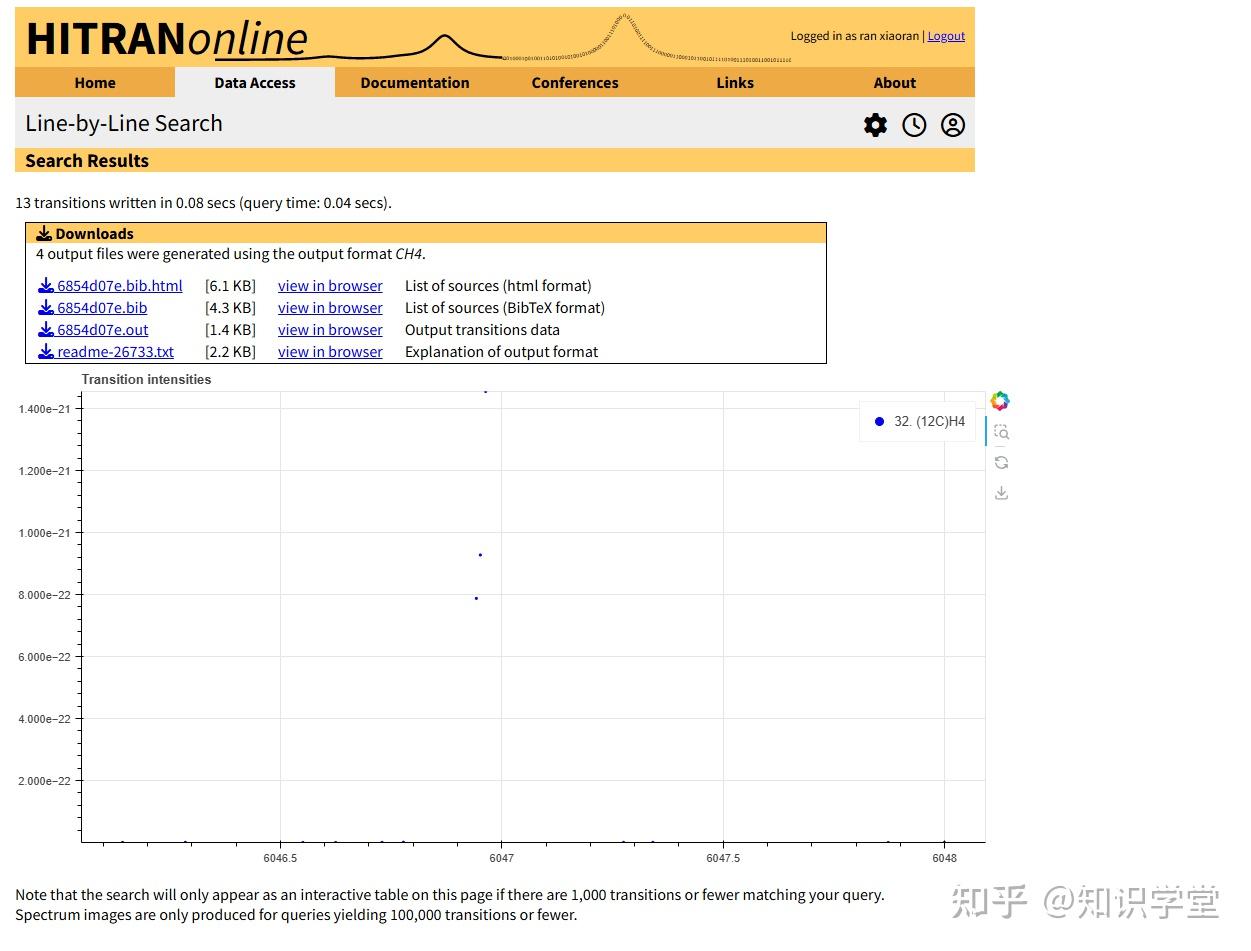
Task: View 6854d07e.out in browser
Action: (330, 329)
